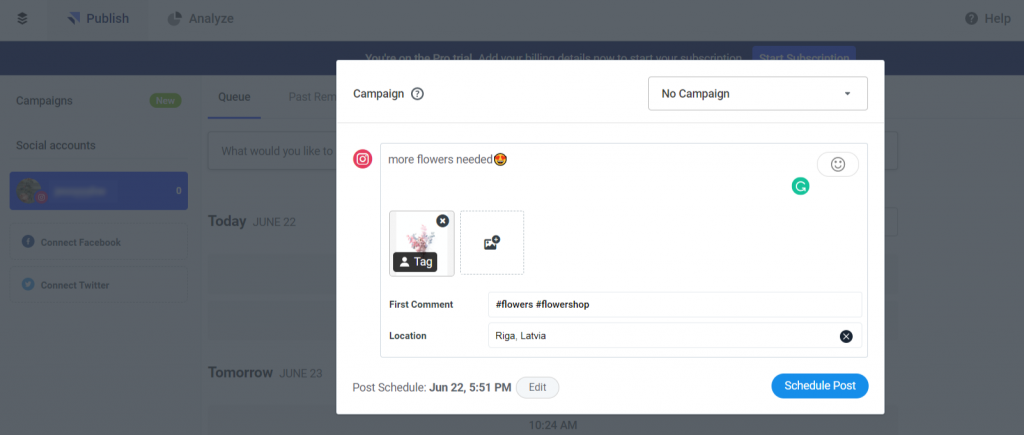Screen dimensions: 1024x435
Task: Click the Instagram icon beside the composer
Action: (362, 159)
